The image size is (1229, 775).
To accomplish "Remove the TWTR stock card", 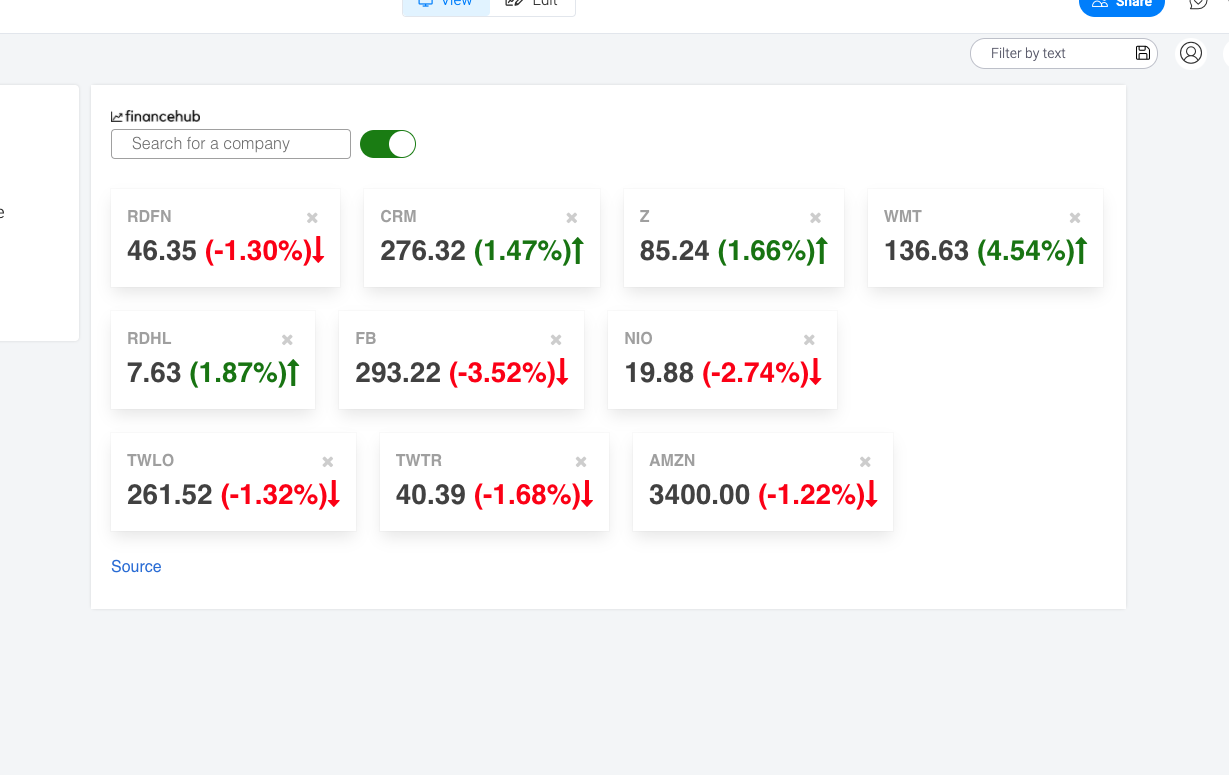I will 581,462.
